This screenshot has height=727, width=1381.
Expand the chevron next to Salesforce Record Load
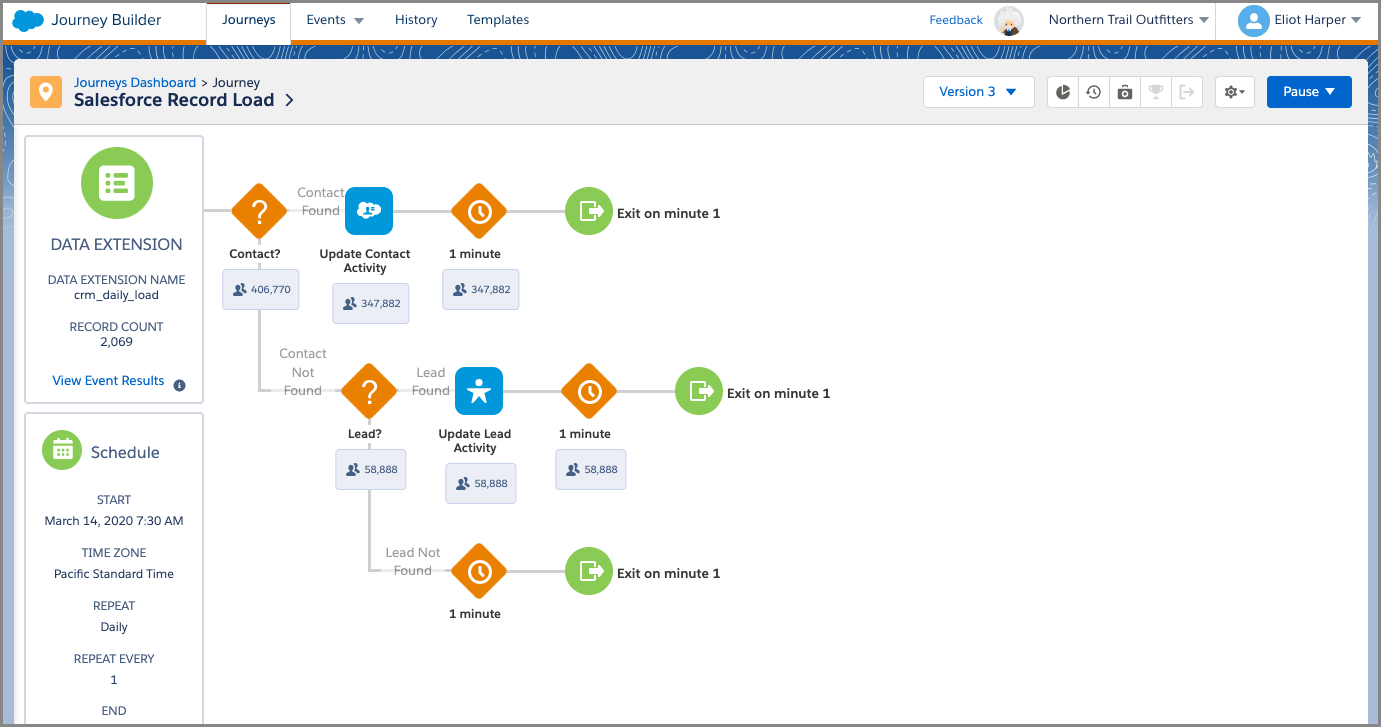(x=289, y=100)
